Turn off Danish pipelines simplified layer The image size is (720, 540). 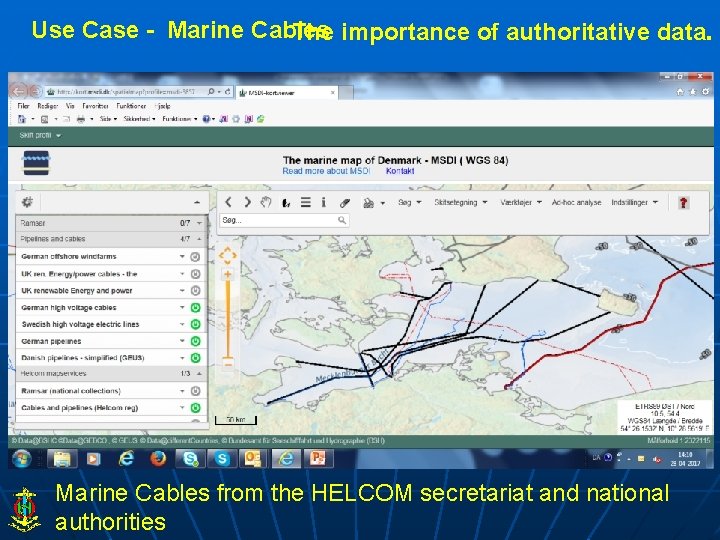[195, 358]
